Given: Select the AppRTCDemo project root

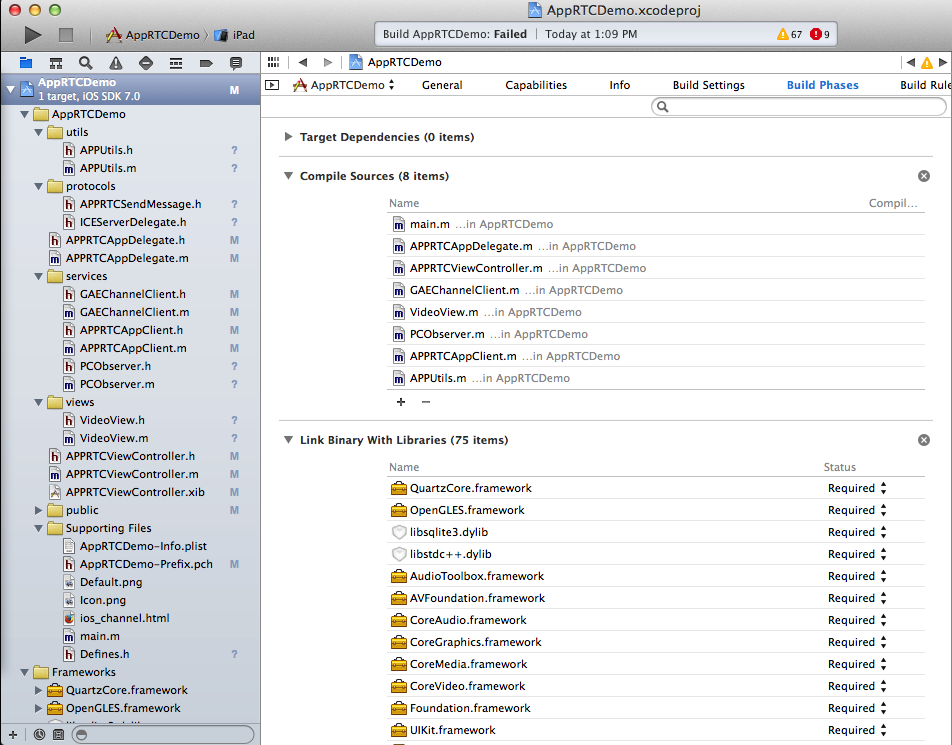Looking at the screenshot, I should tap(131, 89).
